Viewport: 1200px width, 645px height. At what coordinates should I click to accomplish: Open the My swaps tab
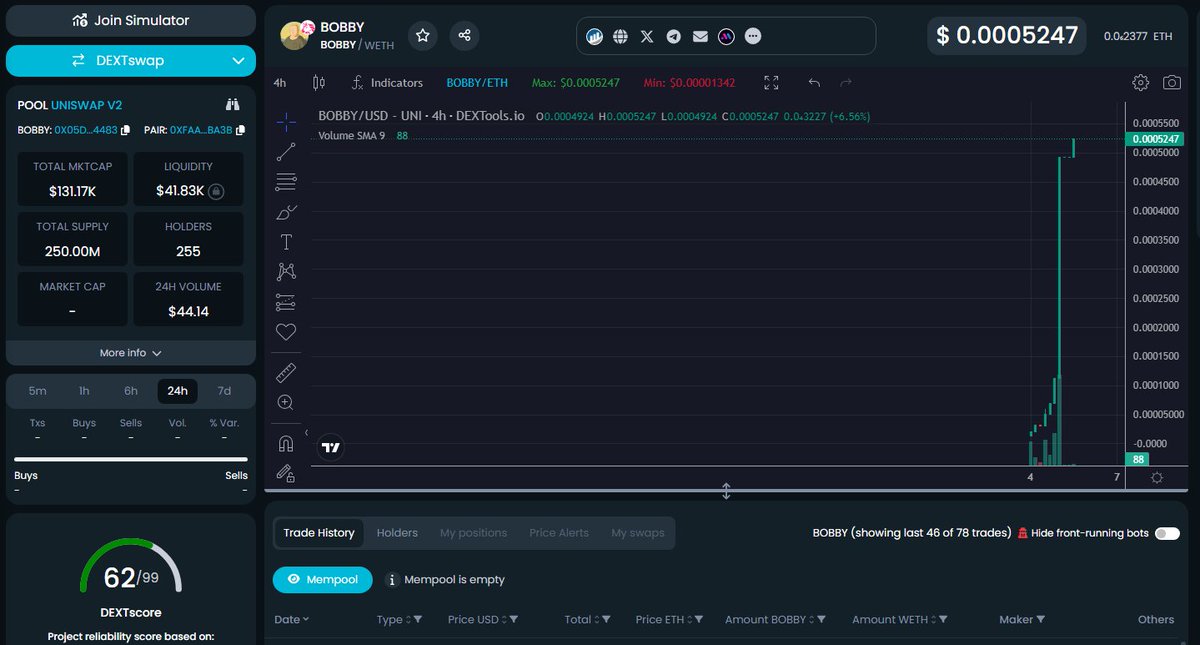pos(638,533)
